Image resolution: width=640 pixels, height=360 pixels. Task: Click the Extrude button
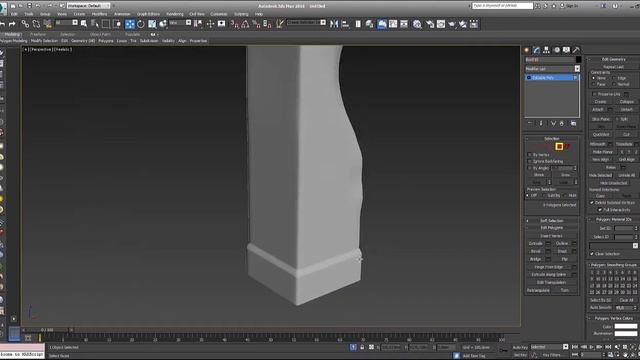(536, 244)
